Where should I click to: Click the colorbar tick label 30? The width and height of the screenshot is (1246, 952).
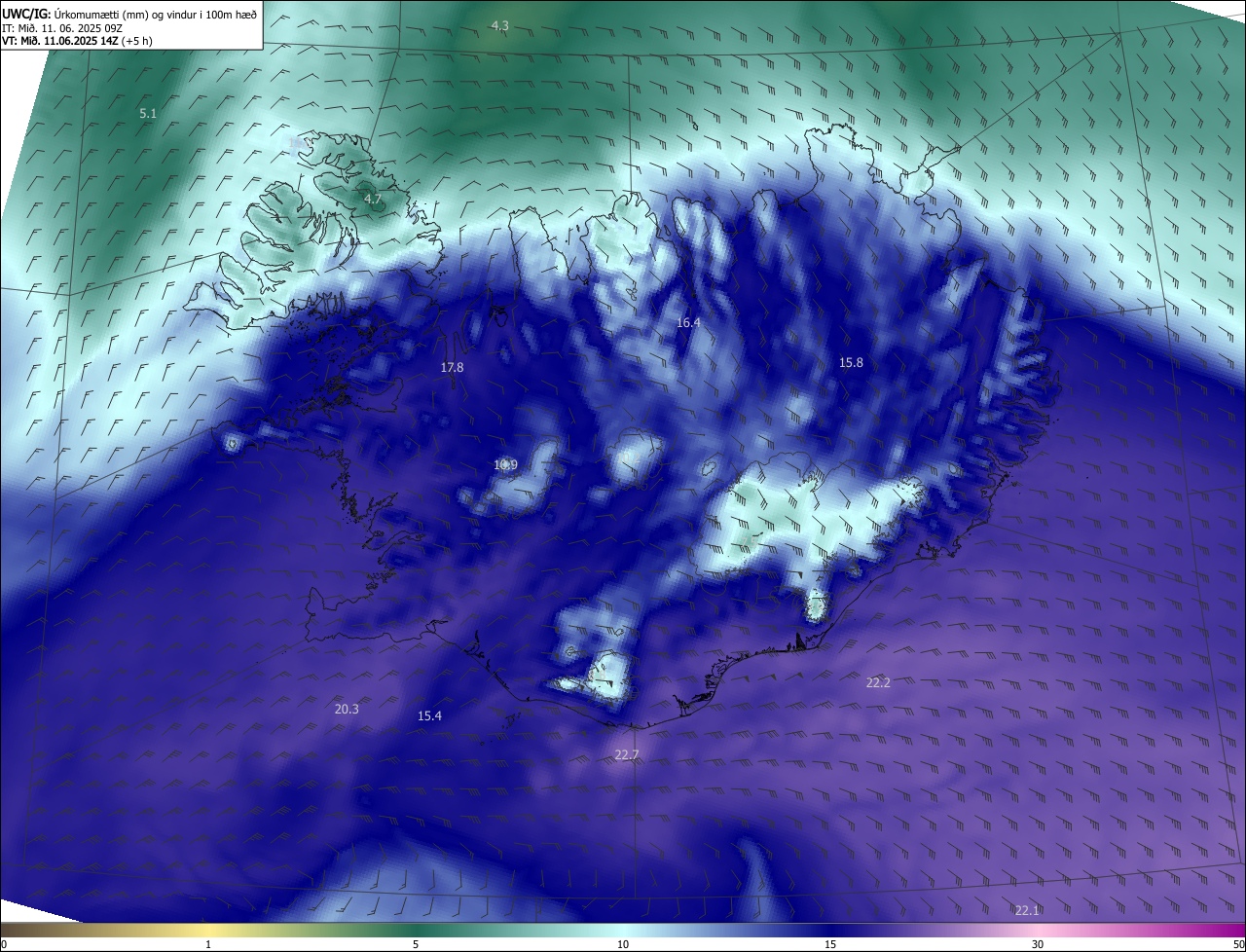[x=1038, y=944]
